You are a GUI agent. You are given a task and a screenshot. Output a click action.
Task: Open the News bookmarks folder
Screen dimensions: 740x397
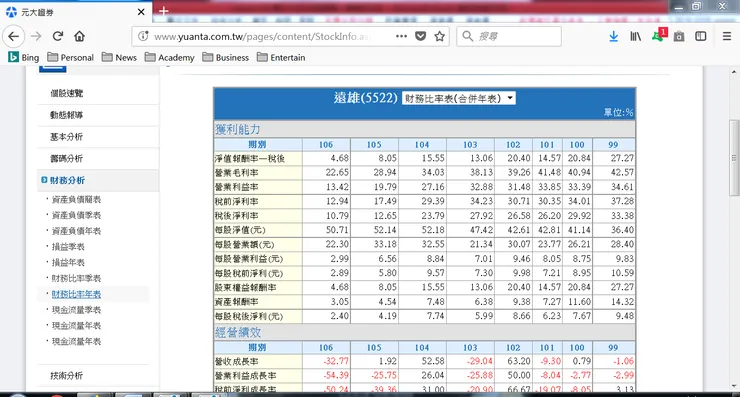click(x=119, y=58)
